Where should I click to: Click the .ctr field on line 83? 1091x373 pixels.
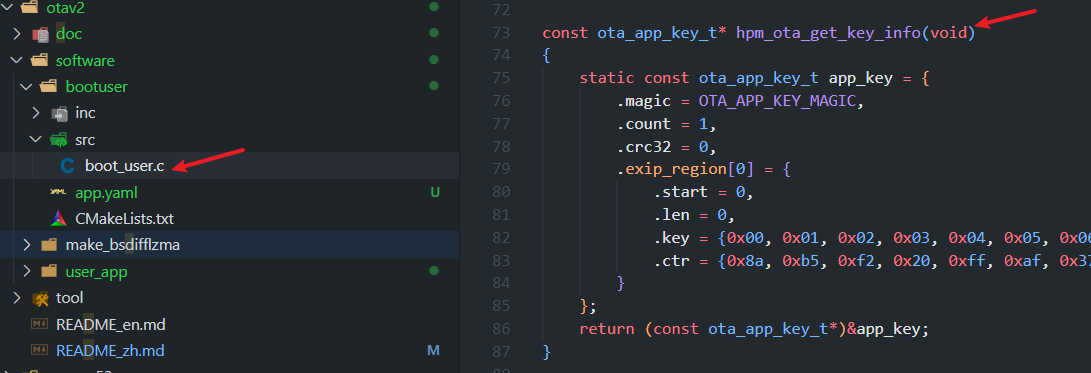pos(671,261)
